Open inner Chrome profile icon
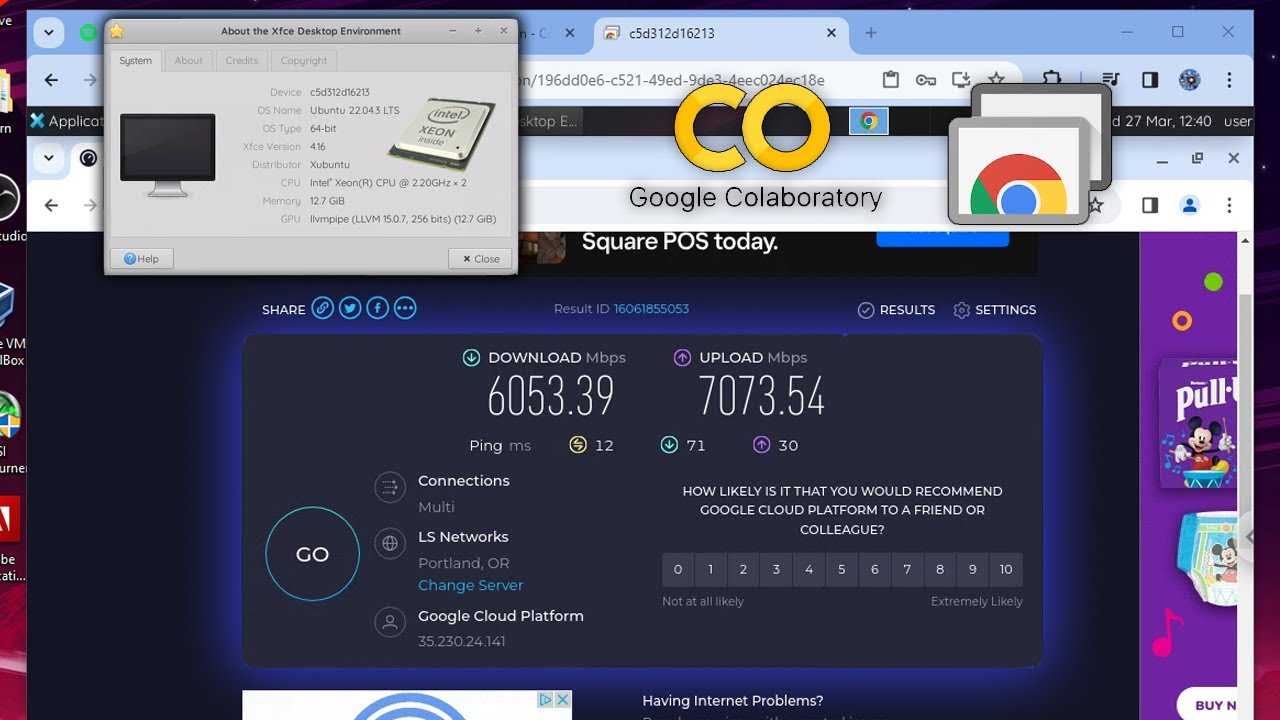 (1189, 205)
